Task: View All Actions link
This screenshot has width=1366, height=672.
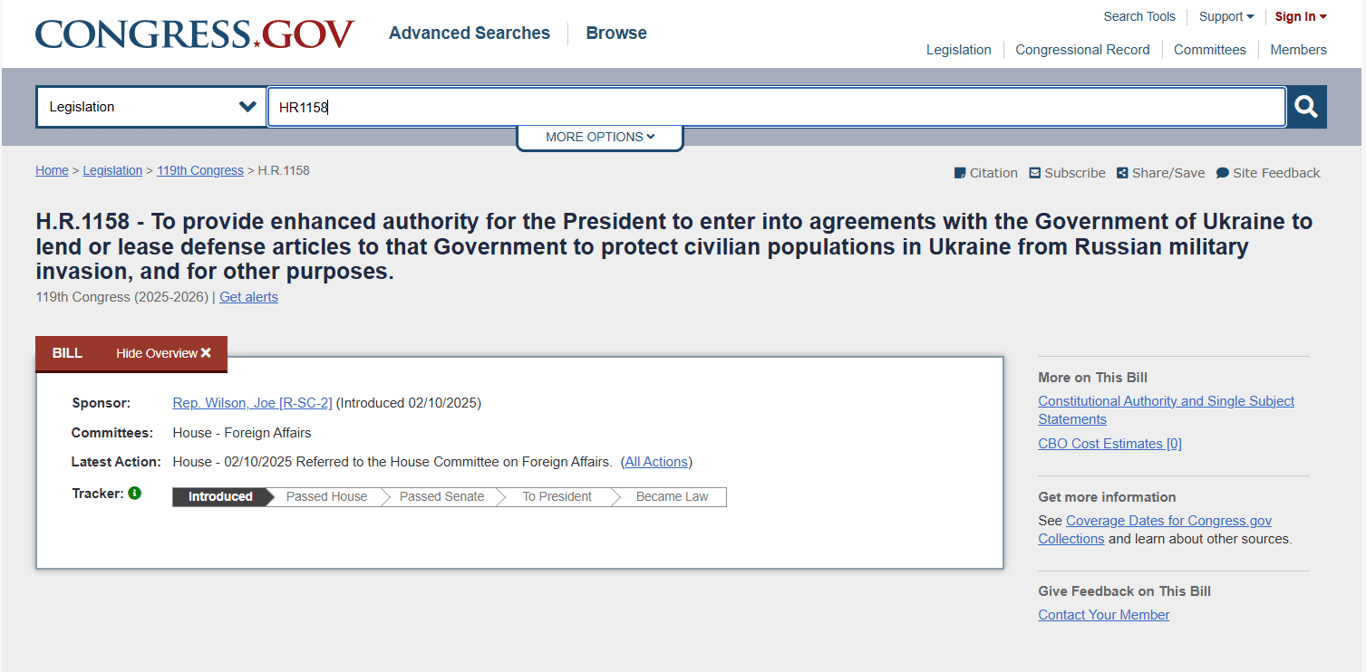Action: tap(656, 462)
